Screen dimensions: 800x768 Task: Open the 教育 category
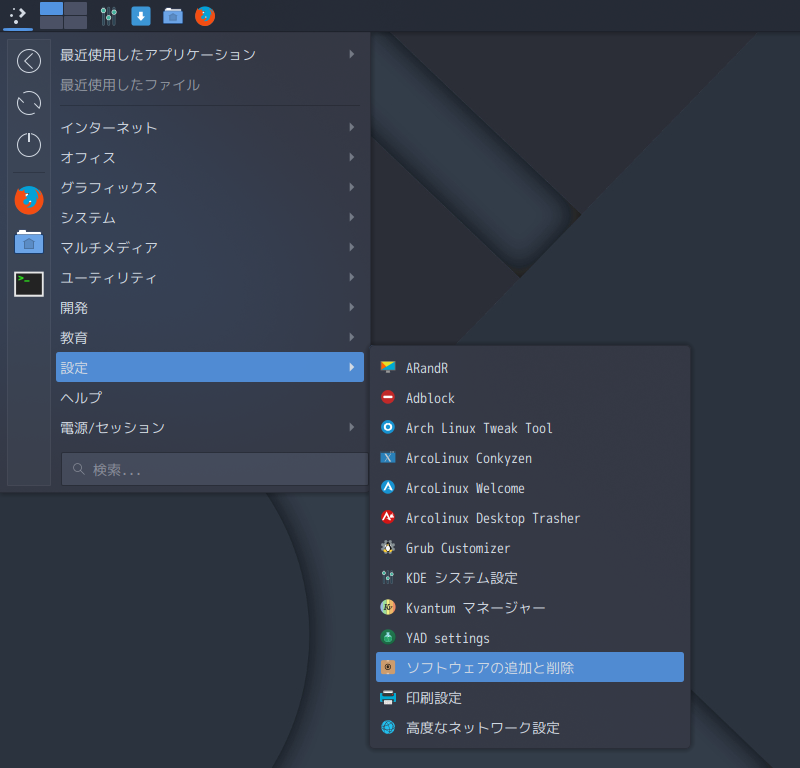tap(210, 337)
